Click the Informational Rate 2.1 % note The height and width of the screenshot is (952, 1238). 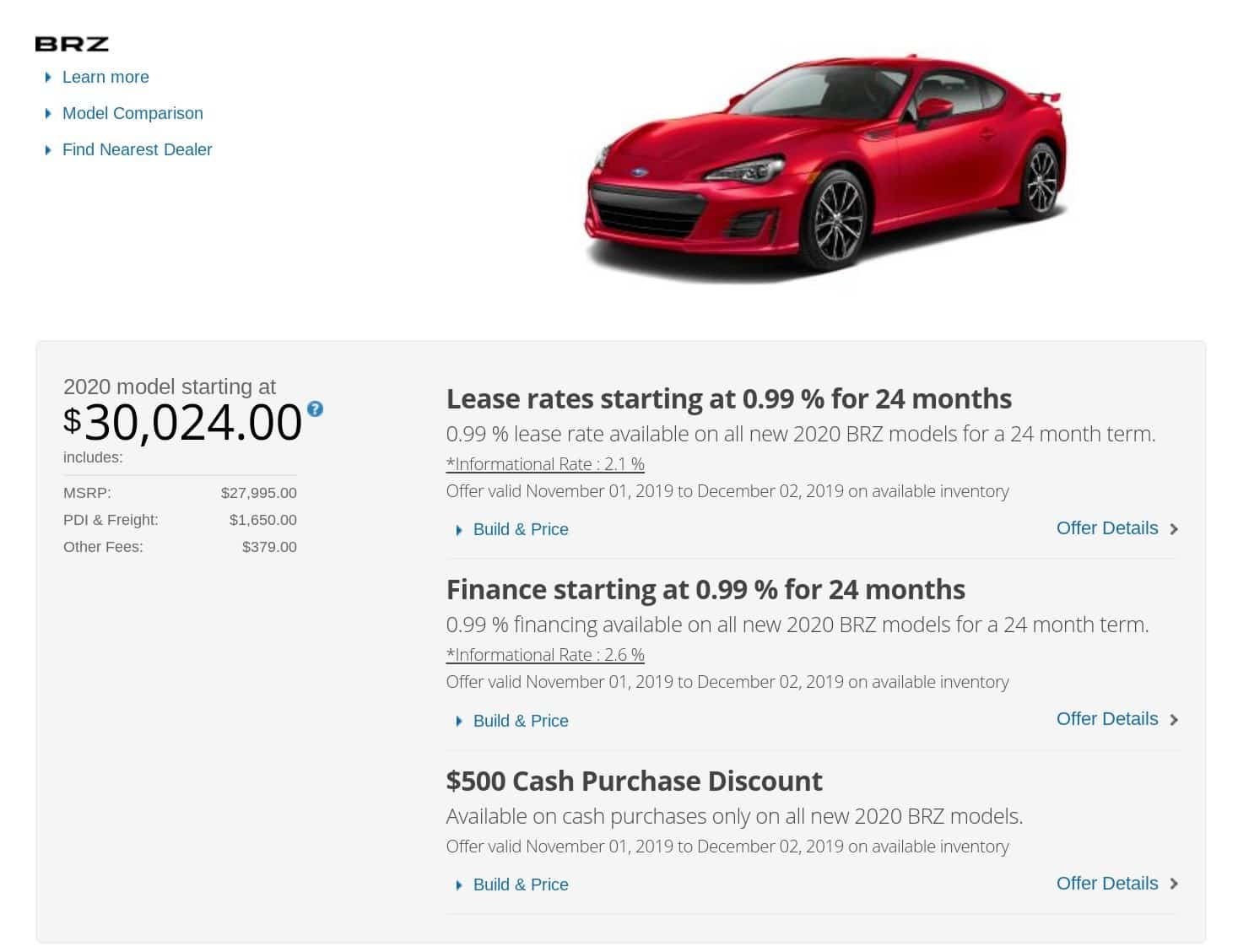[x=545, y=464]
